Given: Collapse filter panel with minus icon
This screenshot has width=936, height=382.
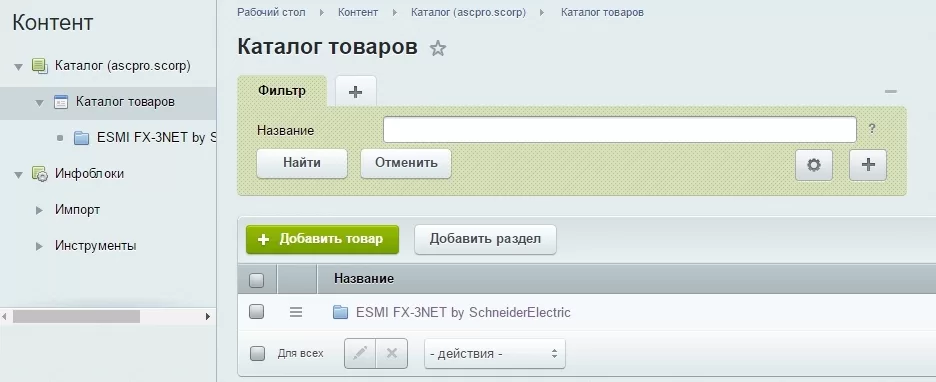Looking at the screenshot, I should pos(891,91).
